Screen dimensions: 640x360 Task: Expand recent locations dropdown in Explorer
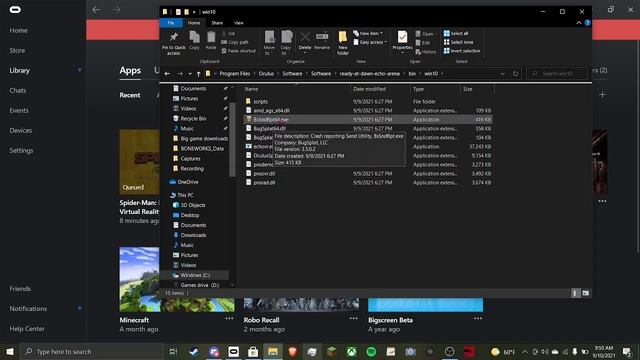tap(190, 74)
